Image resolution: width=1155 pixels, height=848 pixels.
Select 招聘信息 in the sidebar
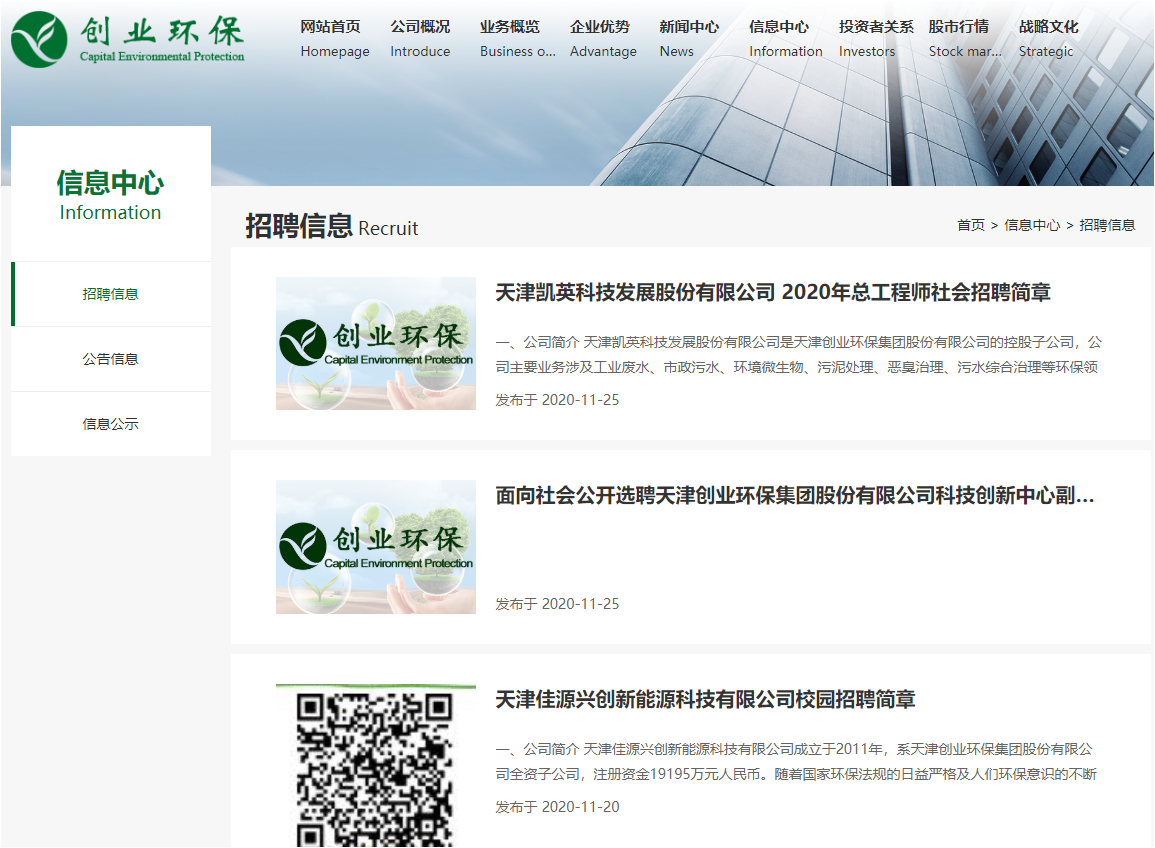pyautogui.click(x=110, y=294)
